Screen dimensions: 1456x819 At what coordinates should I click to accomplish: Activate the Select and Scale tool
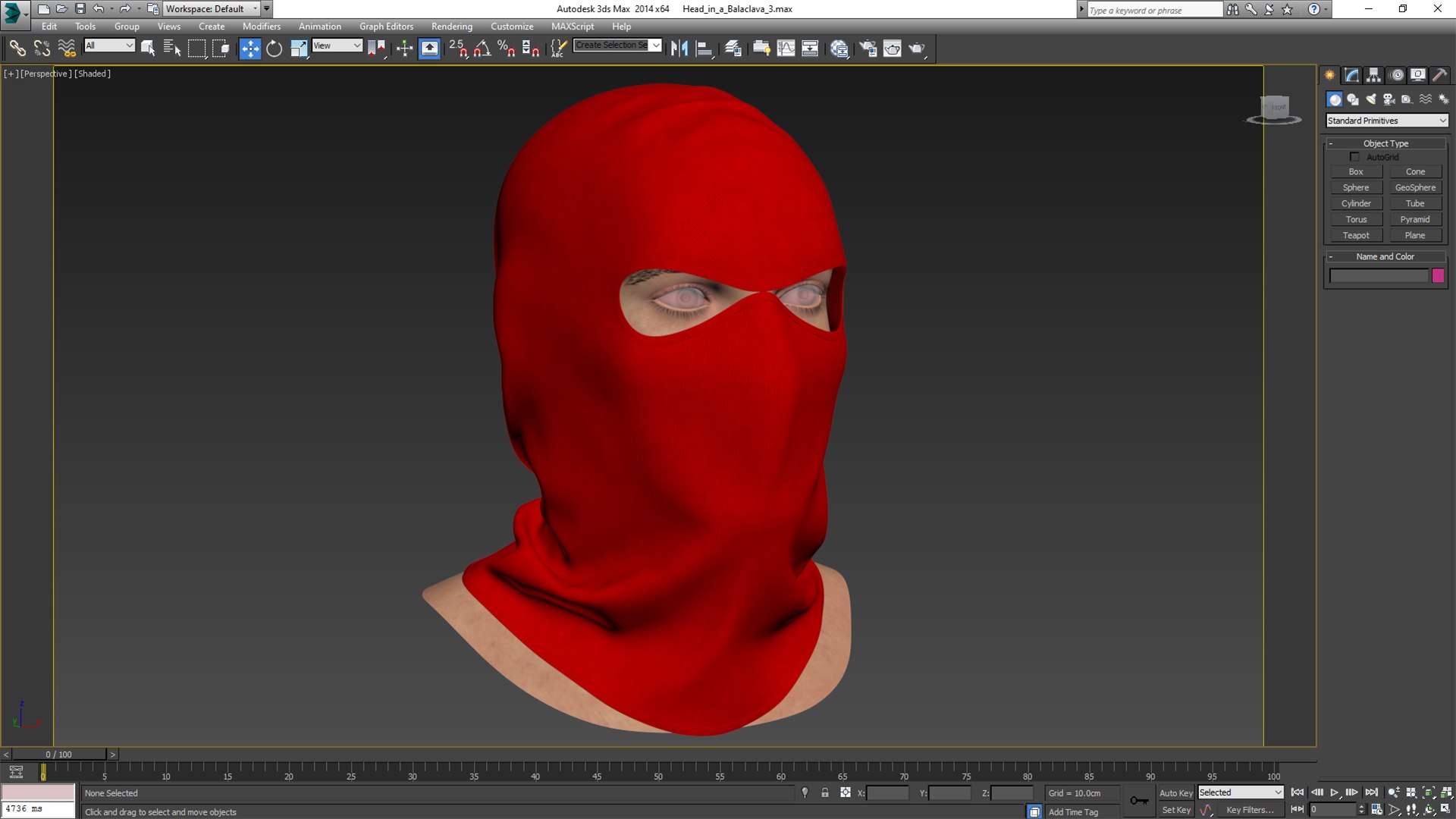pyautogui.click(x=299, y=49)
